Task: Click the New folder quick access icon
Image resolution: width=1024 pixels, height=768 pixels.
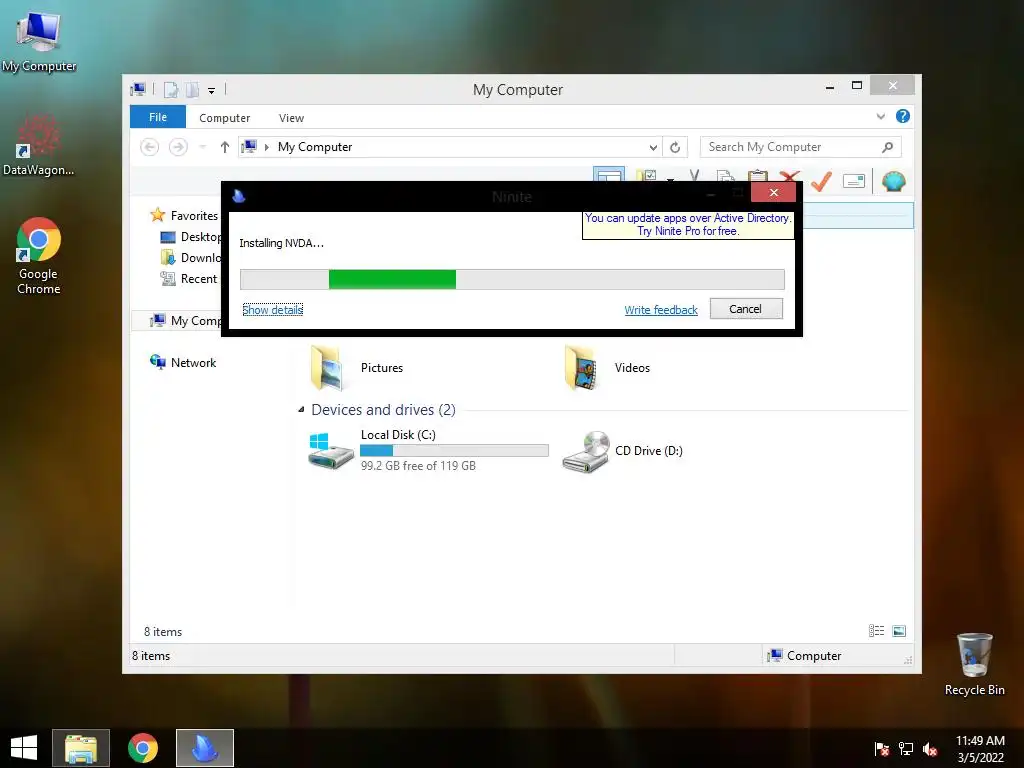Action: coord(192,90)
